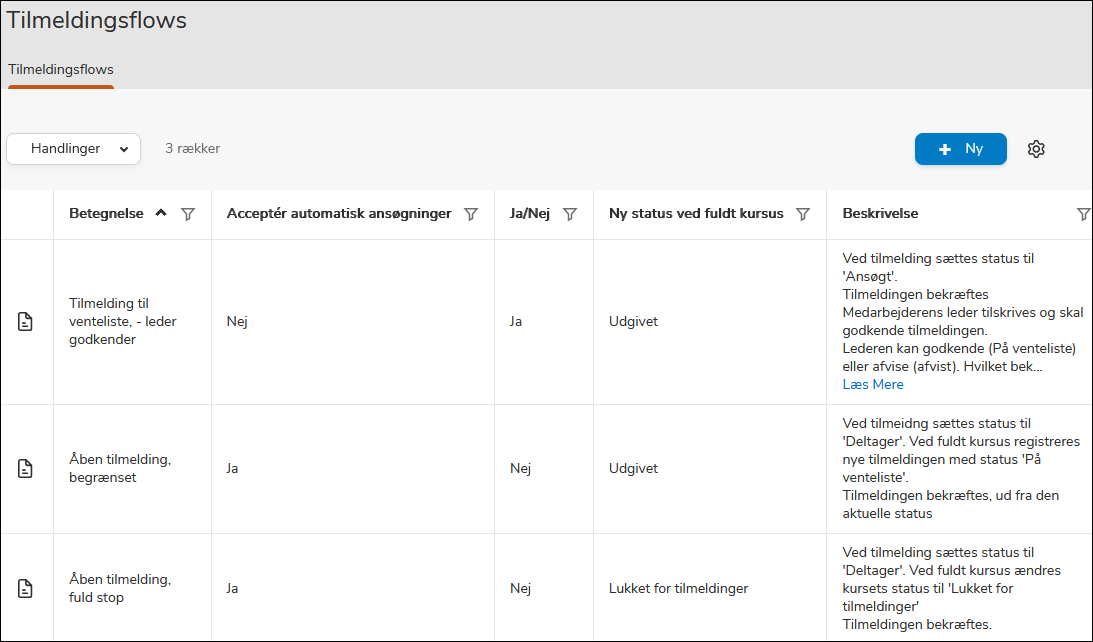1093x642 pixels.
Task: Expand the Handlinger dropdown
Action: 74,149
